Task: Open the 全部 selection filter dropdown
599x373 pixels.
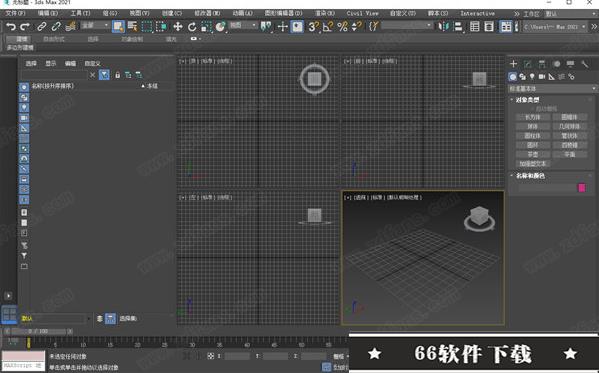Action: 95,25
